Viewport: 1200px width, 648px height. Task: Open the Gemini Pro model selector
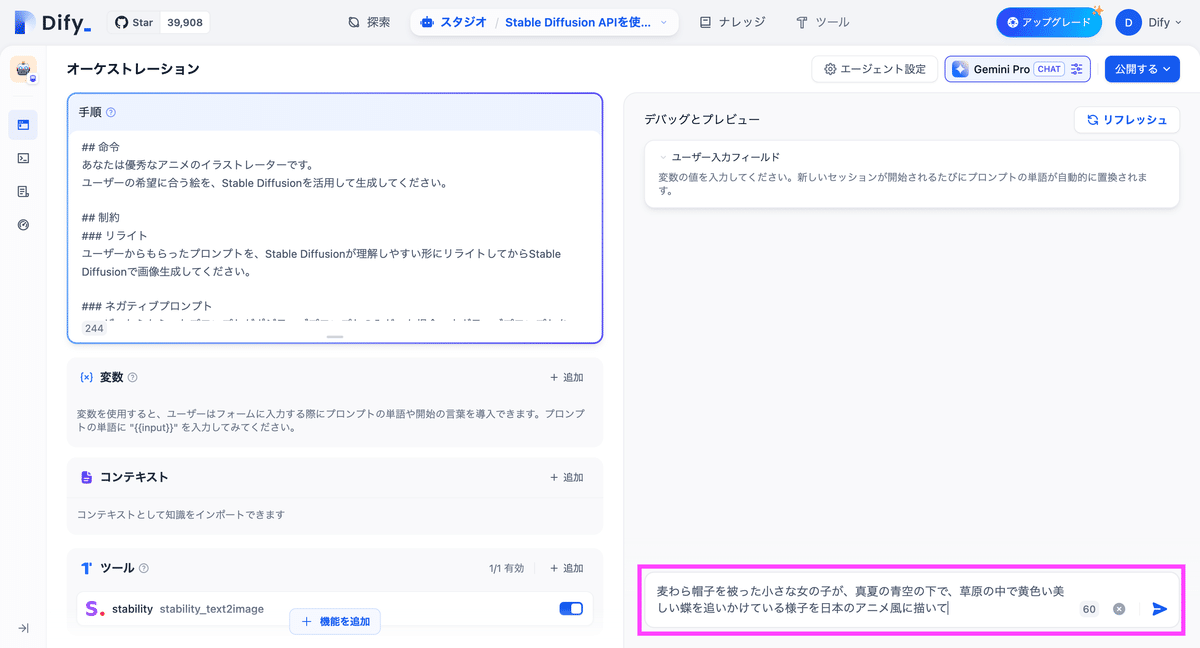coord(1018,69)
